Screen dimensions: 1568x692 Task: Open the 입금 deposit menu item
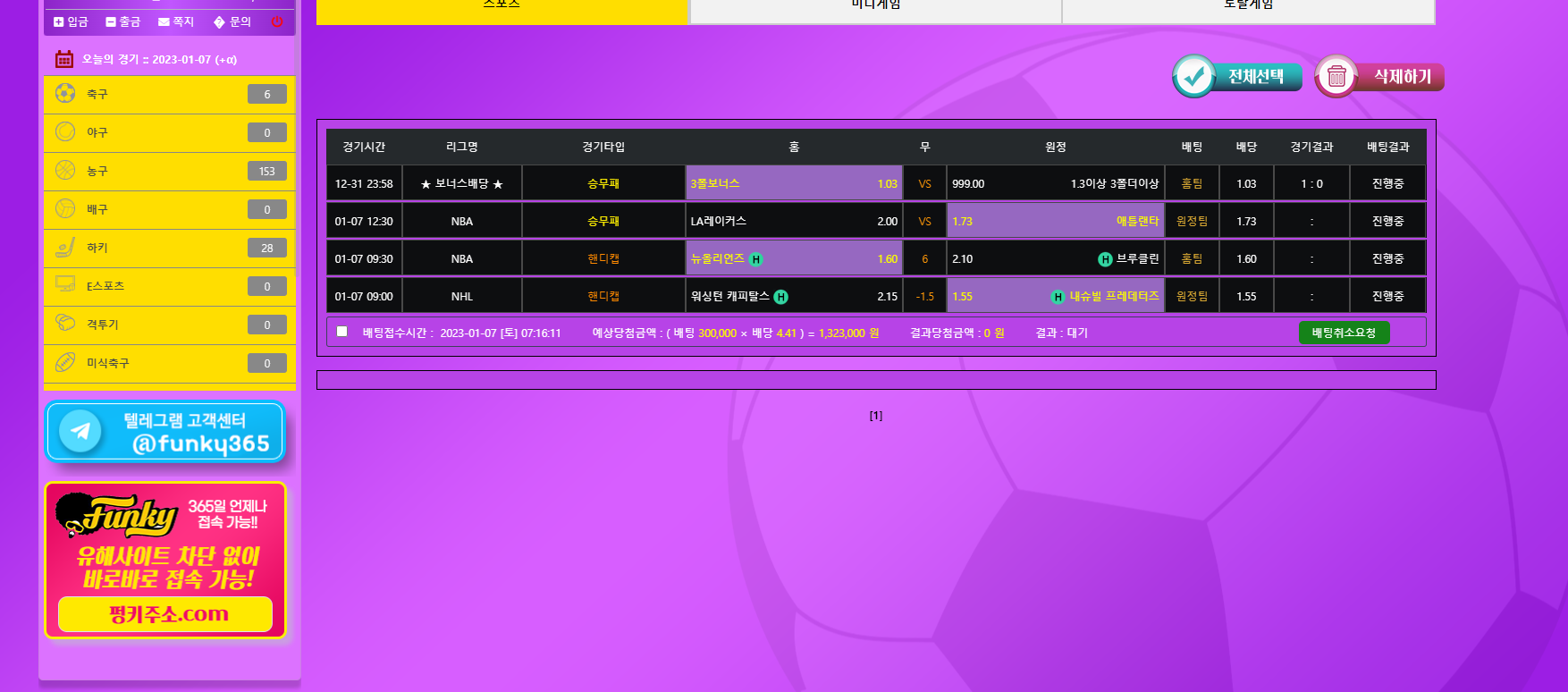point(71,21)
